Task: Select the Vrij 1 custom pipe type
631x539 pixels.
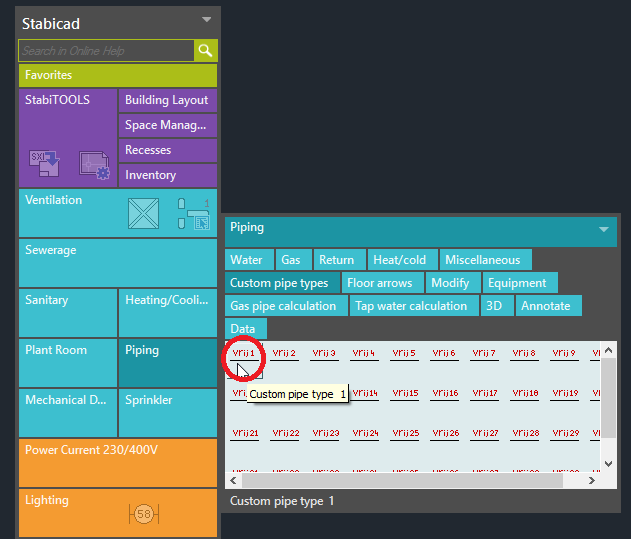Action: point(244,354)
